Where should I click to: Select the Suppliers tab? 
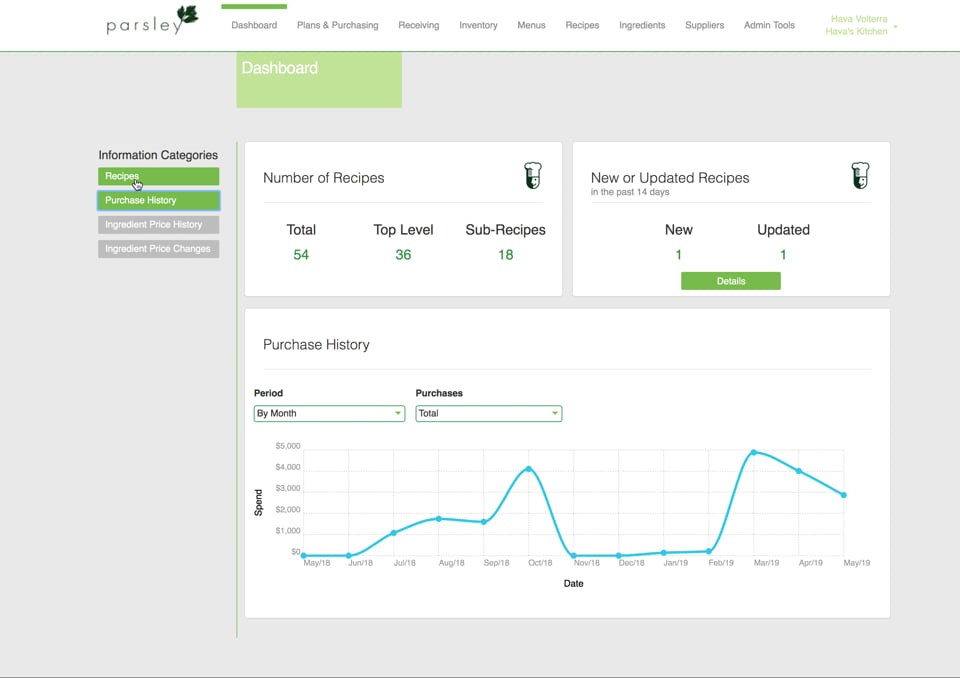[704, 25]
